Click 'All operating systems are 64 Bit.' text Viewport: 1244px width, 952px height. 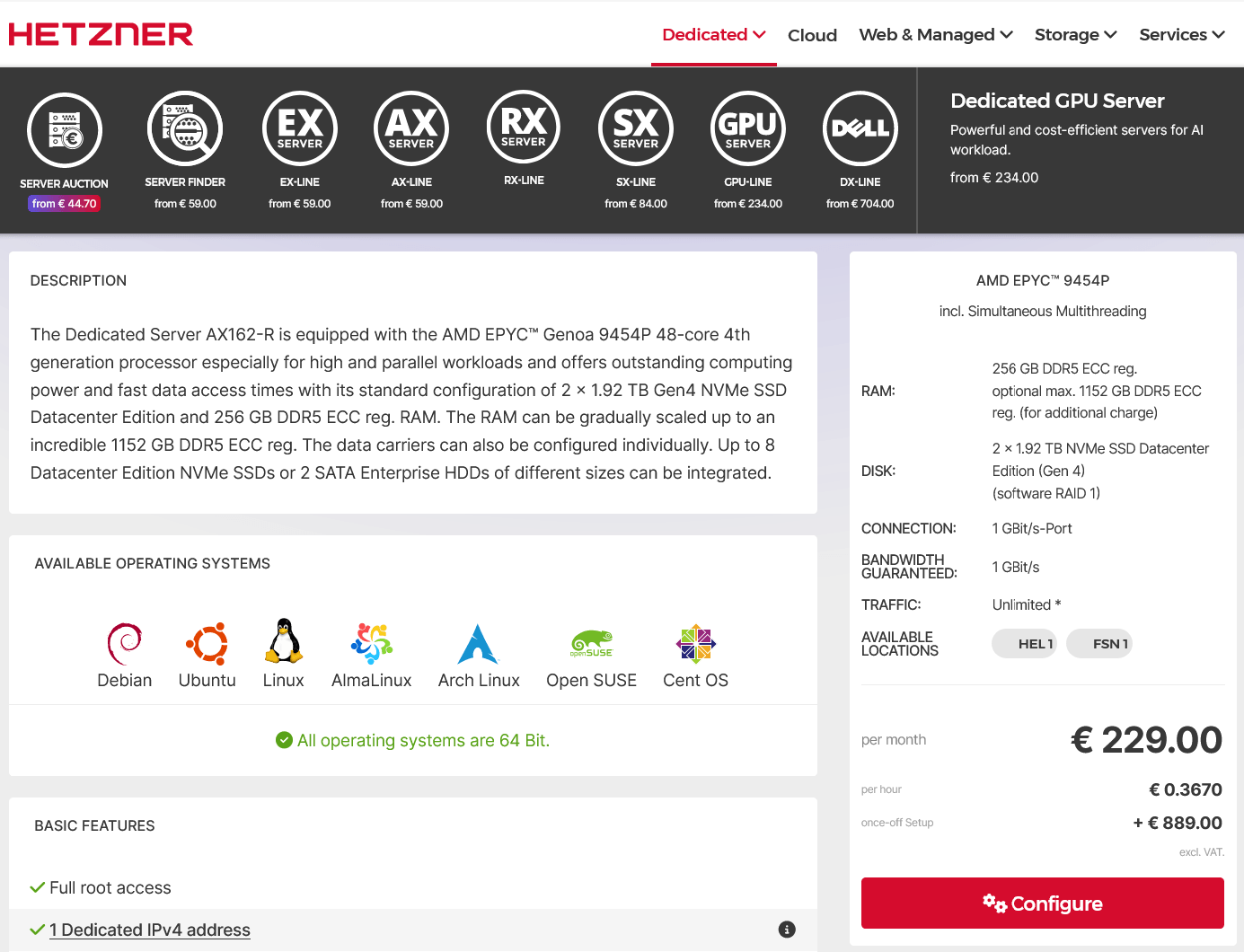423,741
